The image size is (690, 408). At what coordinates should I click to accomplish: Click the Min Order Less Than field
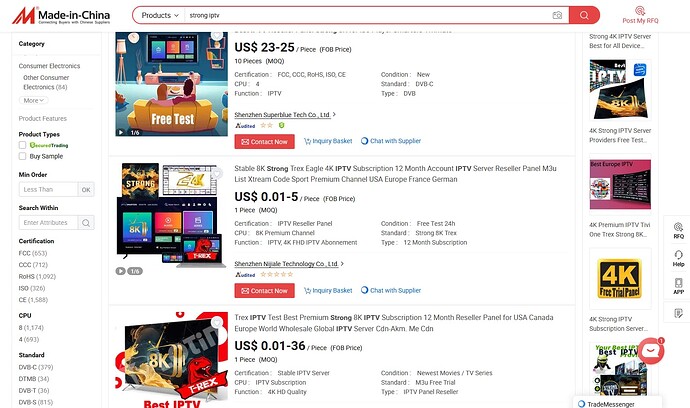48,190
